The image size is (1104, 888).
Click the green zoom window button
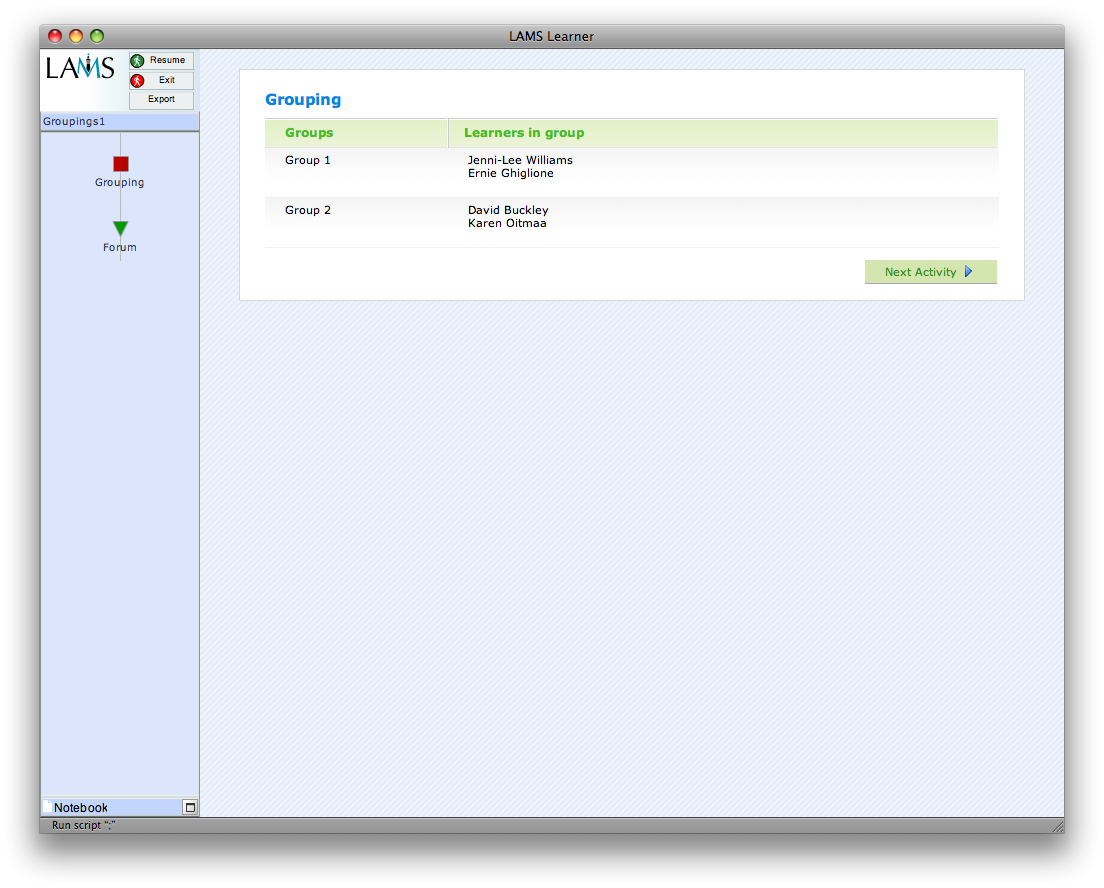pos(97,37)
